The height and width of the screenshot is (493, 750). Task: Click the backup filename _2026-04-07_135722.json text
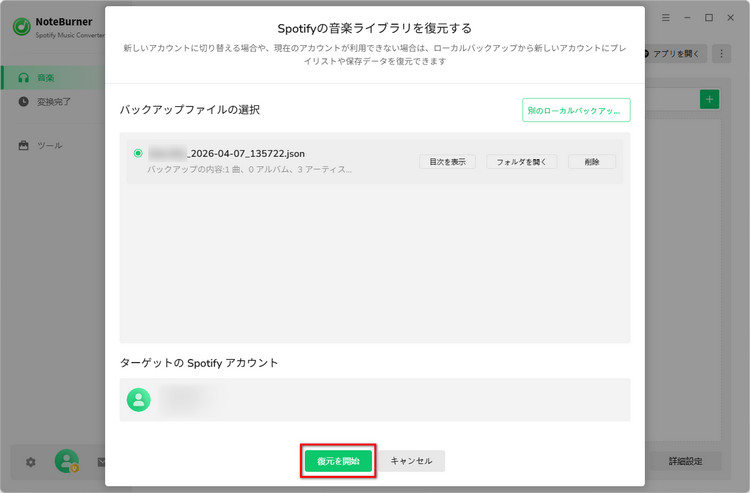246,153
